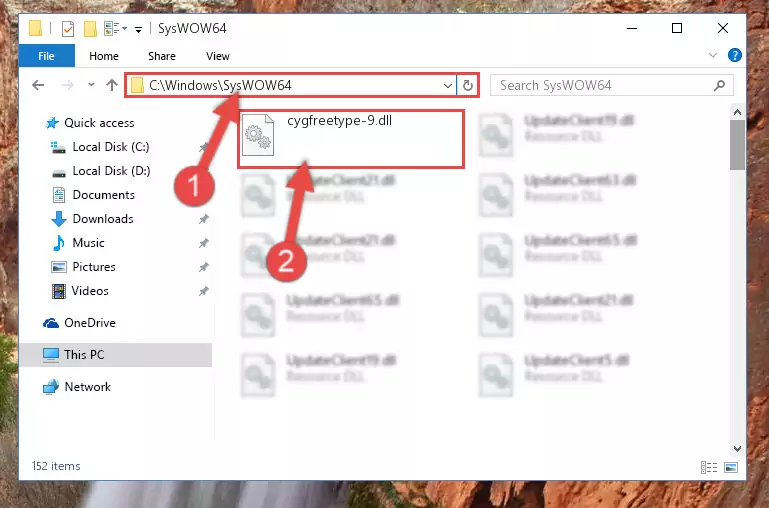Expand the ribbon with the chevron
Image resolution: width=769 pixels, height=508 pixels.
tap(713, 55)
